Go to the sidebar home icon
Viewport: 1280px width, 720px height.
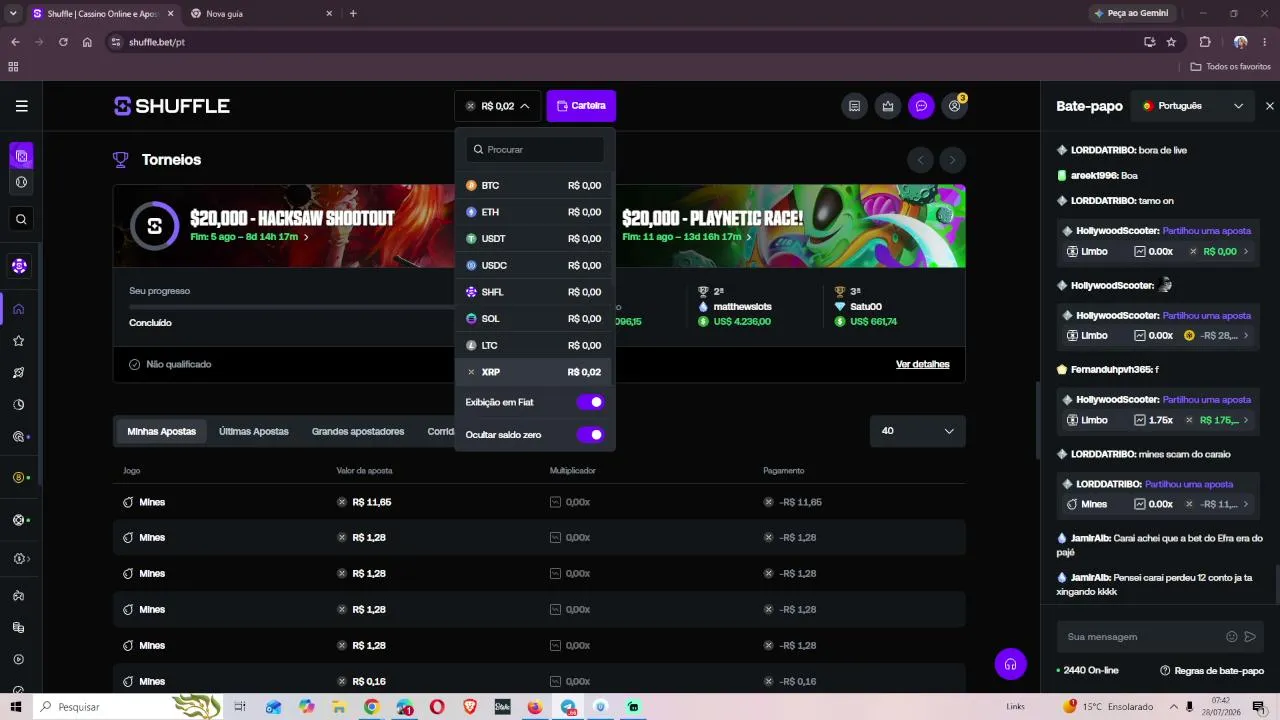19,309
